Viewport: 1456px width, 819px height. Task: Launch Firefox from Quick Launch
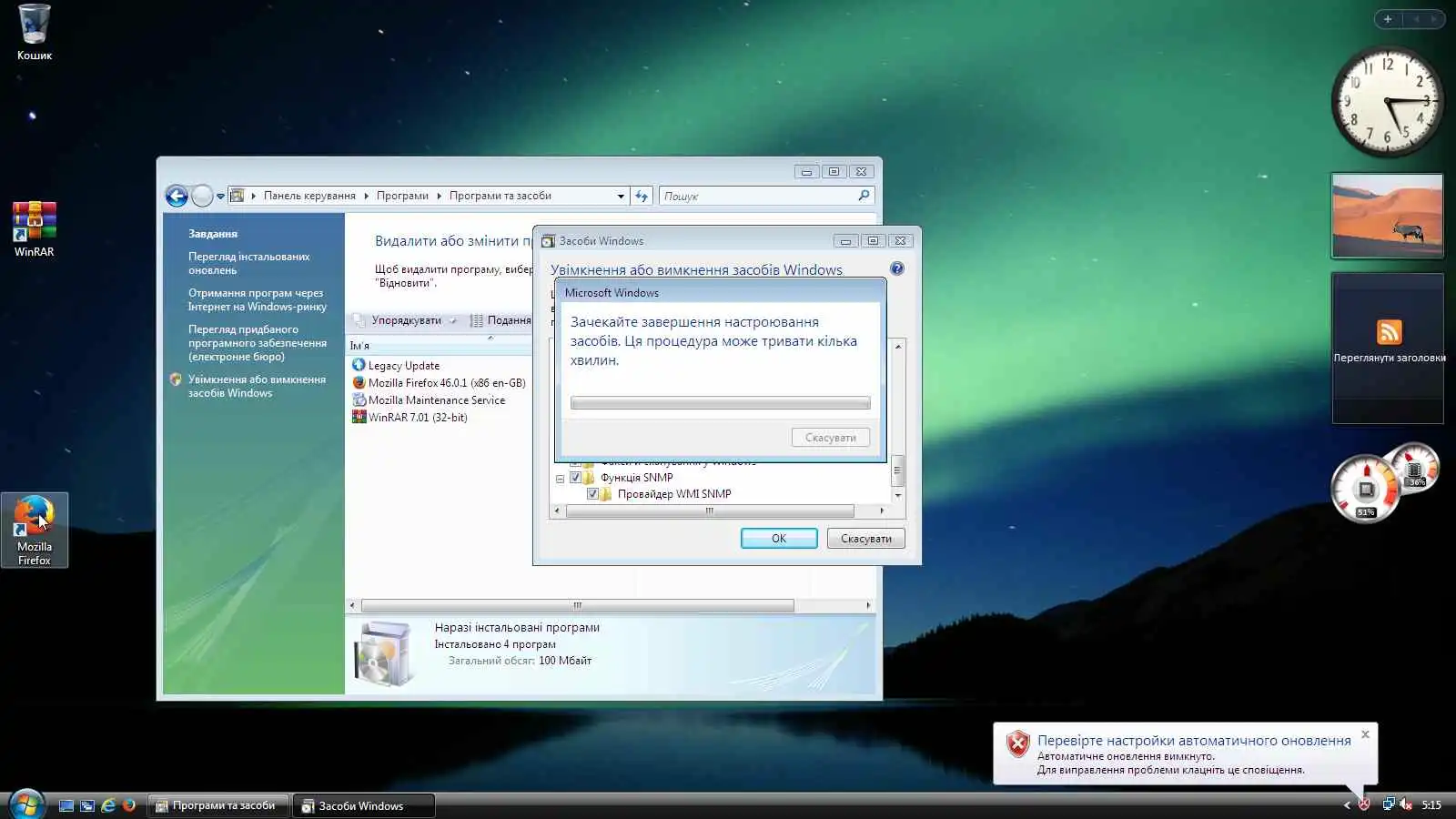[x=129, y=805]
